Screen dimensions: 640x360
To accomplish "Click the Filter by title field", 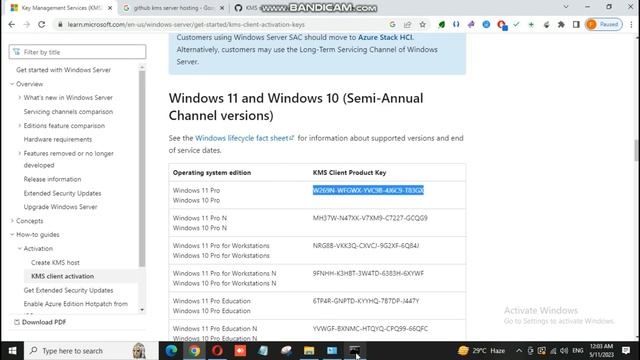I will (x=77, y=52).
